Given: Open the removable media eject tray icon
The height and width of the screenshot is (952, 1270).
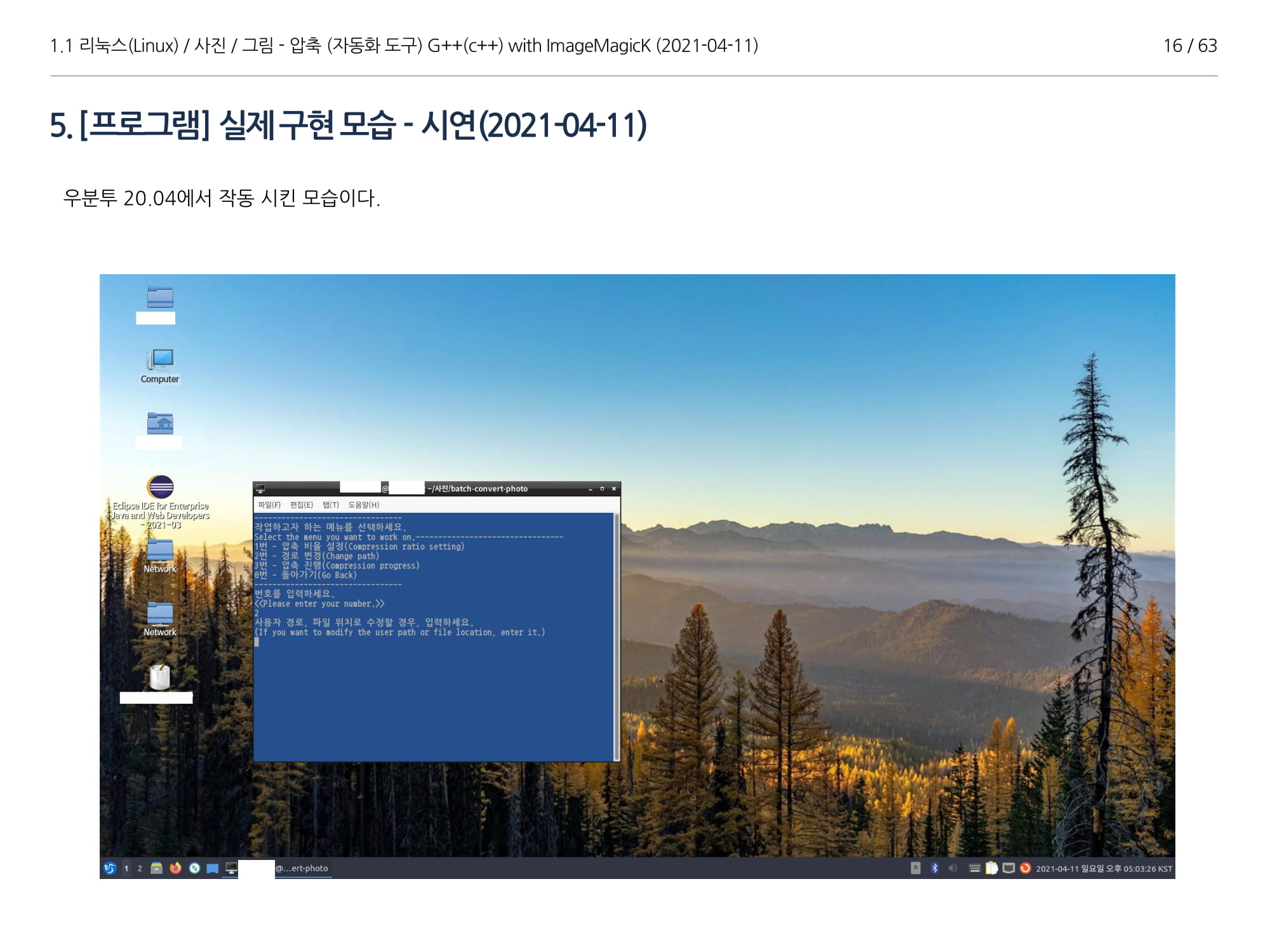Looking at the screenshot, I should coord(915,868).
